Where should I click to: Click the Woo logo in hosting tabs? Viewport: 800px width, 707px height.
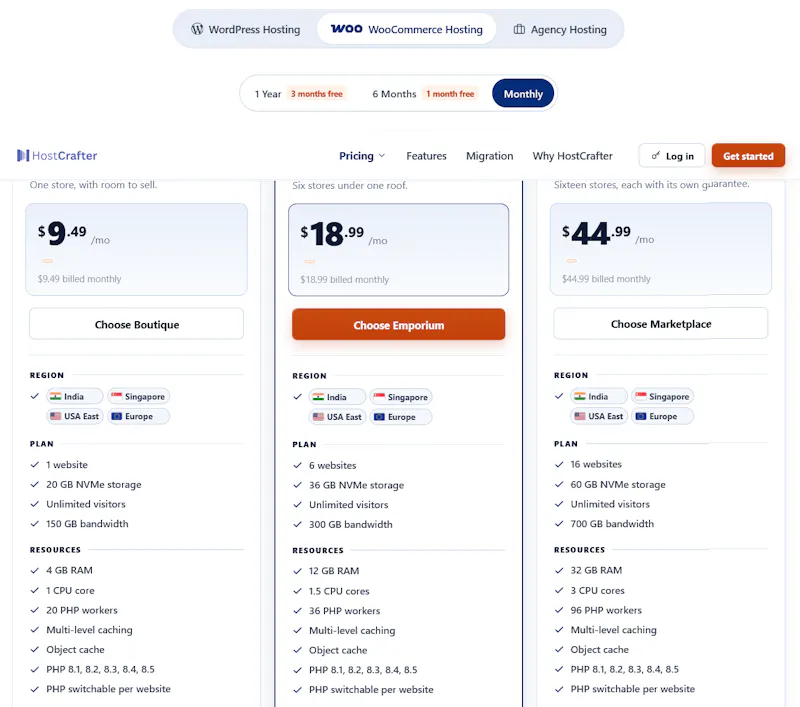(346, 29)
